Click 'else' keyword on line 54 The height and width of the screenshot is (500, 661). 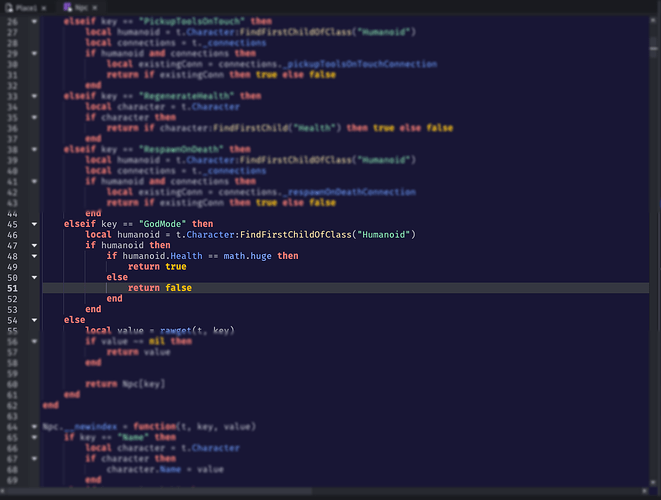click(75, 320)
